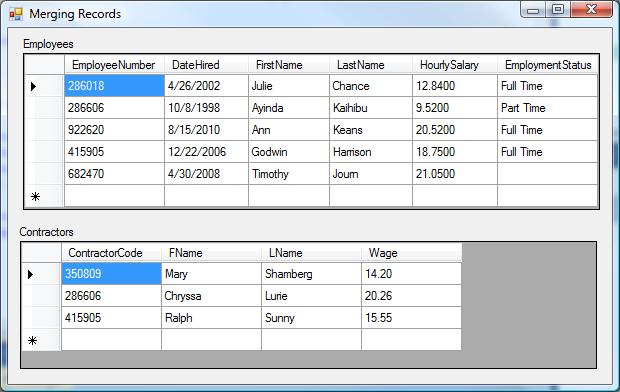
Task: Select first name cell Ann
Action: click(289, 130)
